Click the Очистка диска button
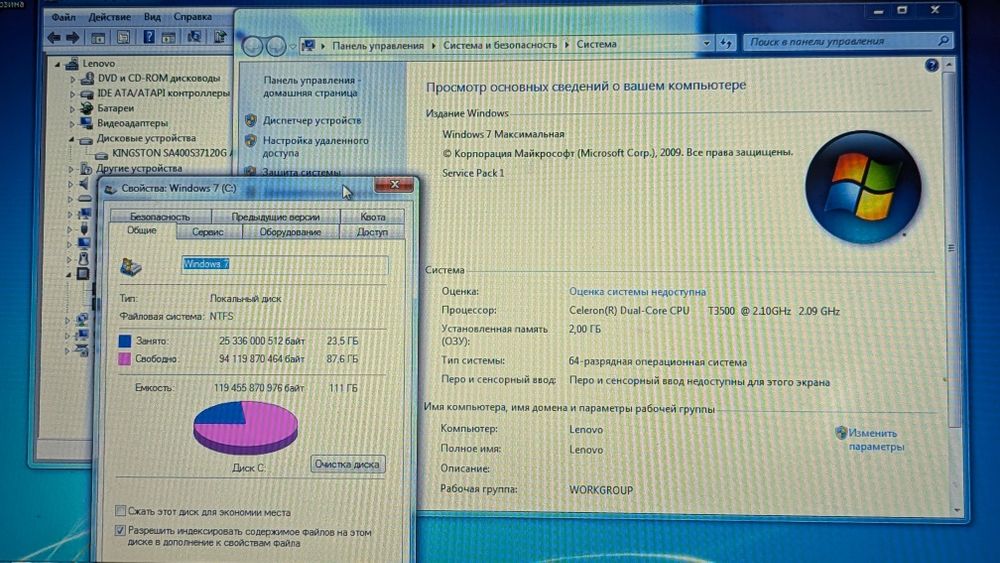Image resolution: width=1000 pixels, height=563 pixels. coord(347,464)
